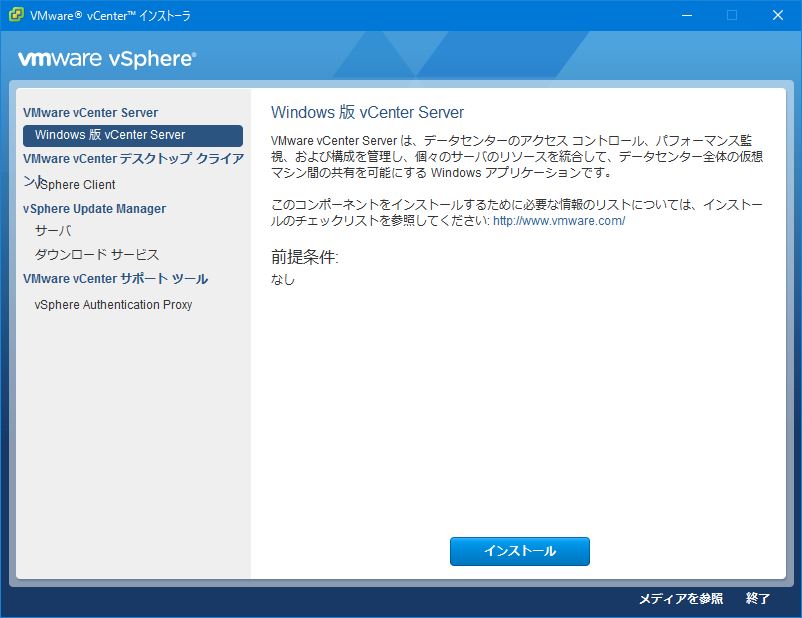Open the http://www.vmware.com/ link
802x618 pixels.
click(559, 221)
